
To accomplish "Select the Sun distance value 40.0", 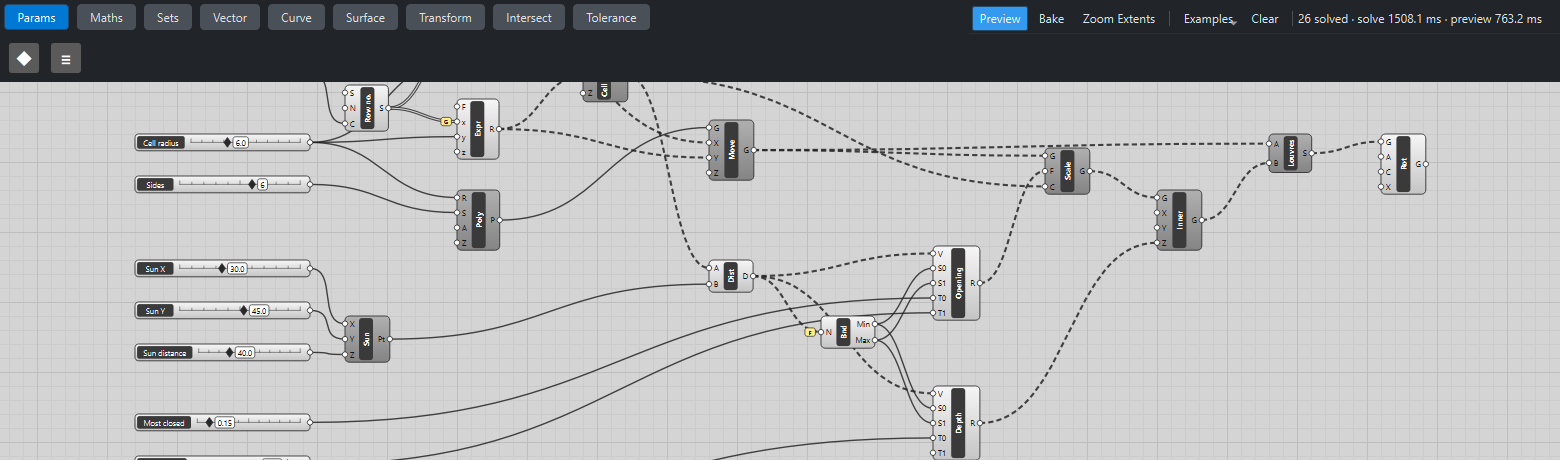I will tap(244, 353).
